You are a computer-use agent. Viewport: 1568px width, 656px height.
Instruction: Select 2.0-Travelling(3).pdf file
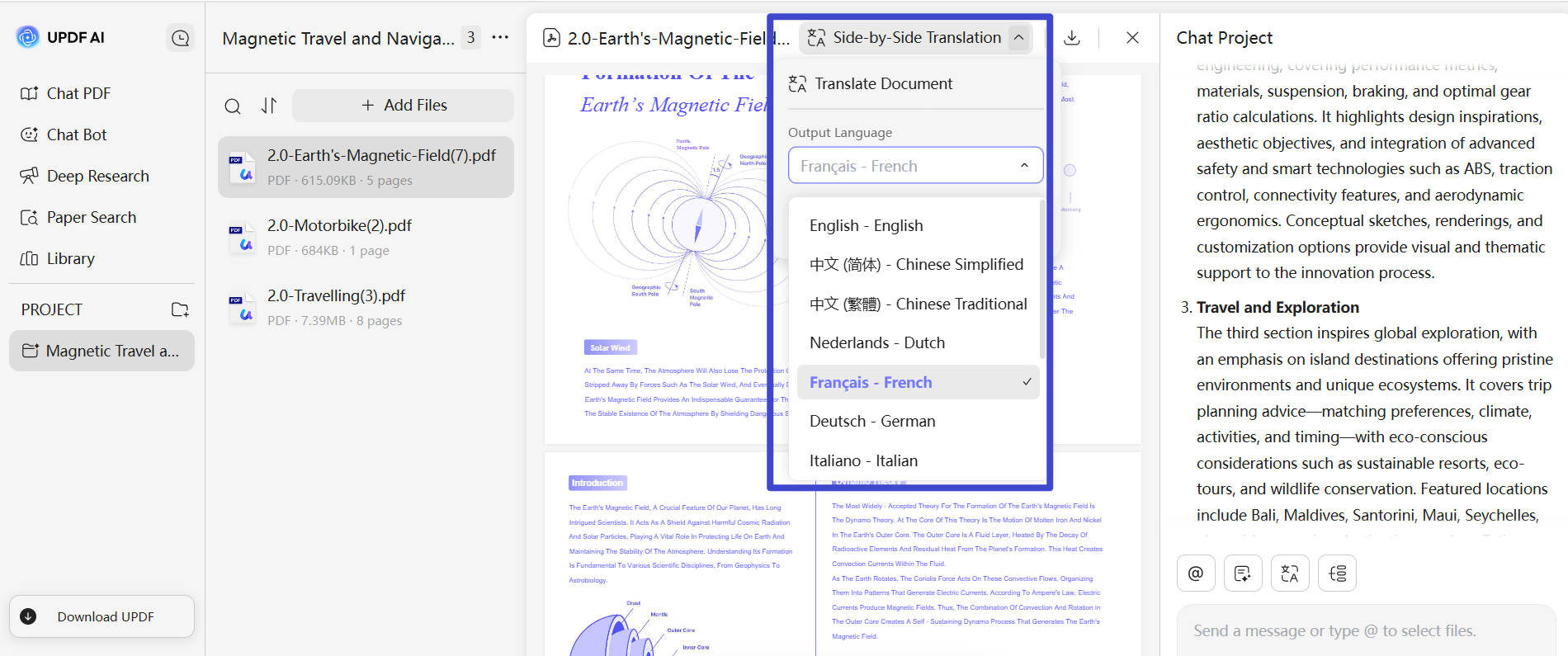(x=366, y=307)
